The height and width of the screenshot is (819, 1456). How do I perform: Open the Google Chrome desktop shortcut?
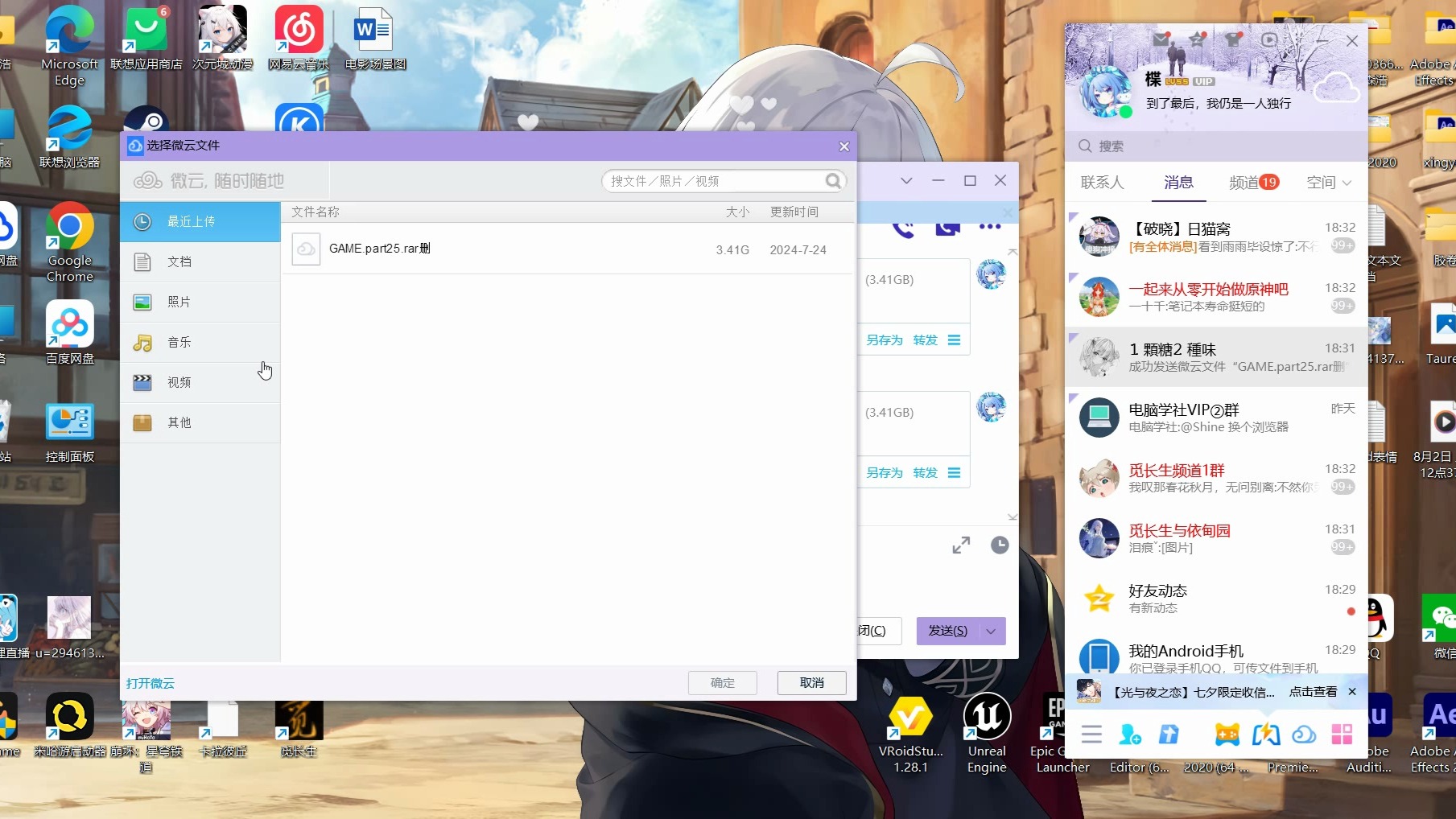click(x=70, y=243)
